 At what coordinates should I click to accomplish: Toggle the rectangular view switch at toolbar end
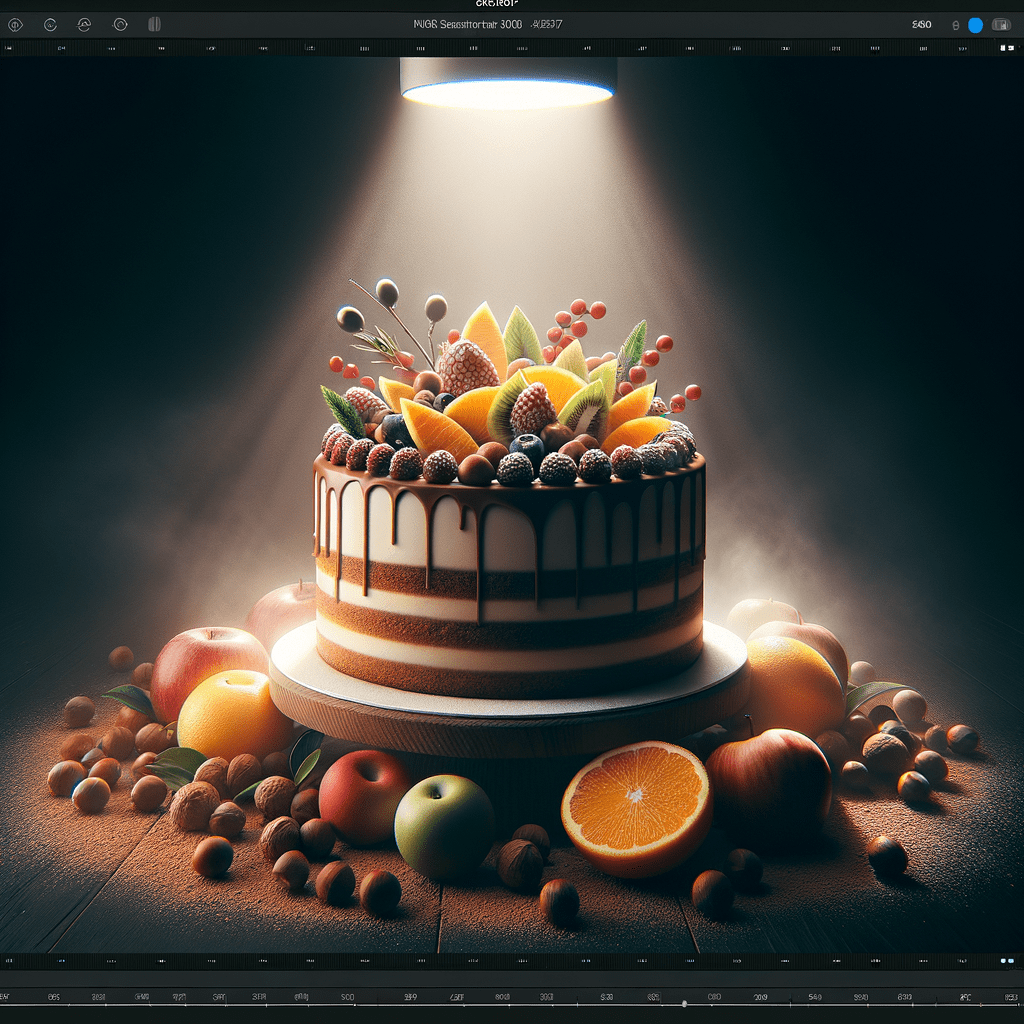click(1001, 25)
